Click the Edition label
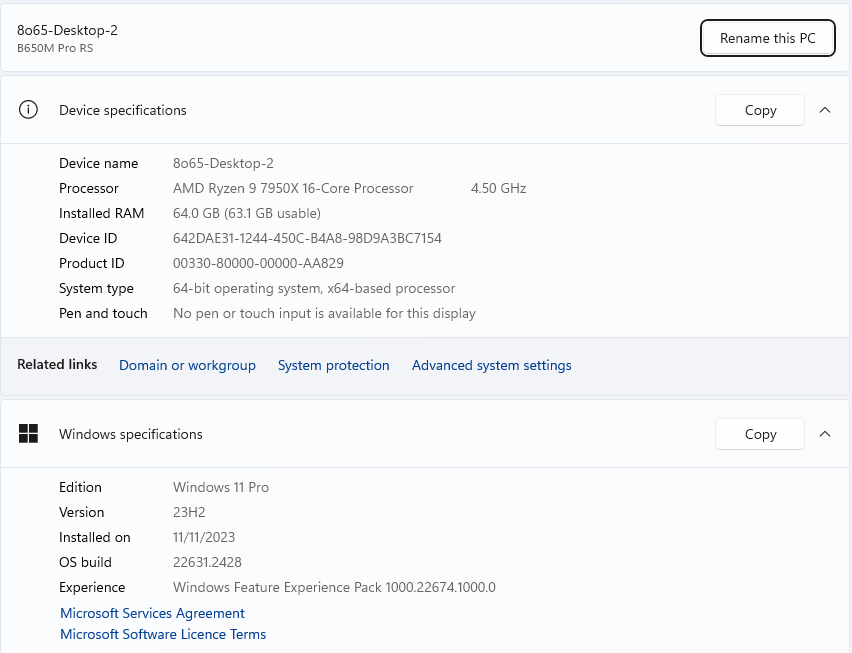Screen dimensions: 852x653 (80, 487)
